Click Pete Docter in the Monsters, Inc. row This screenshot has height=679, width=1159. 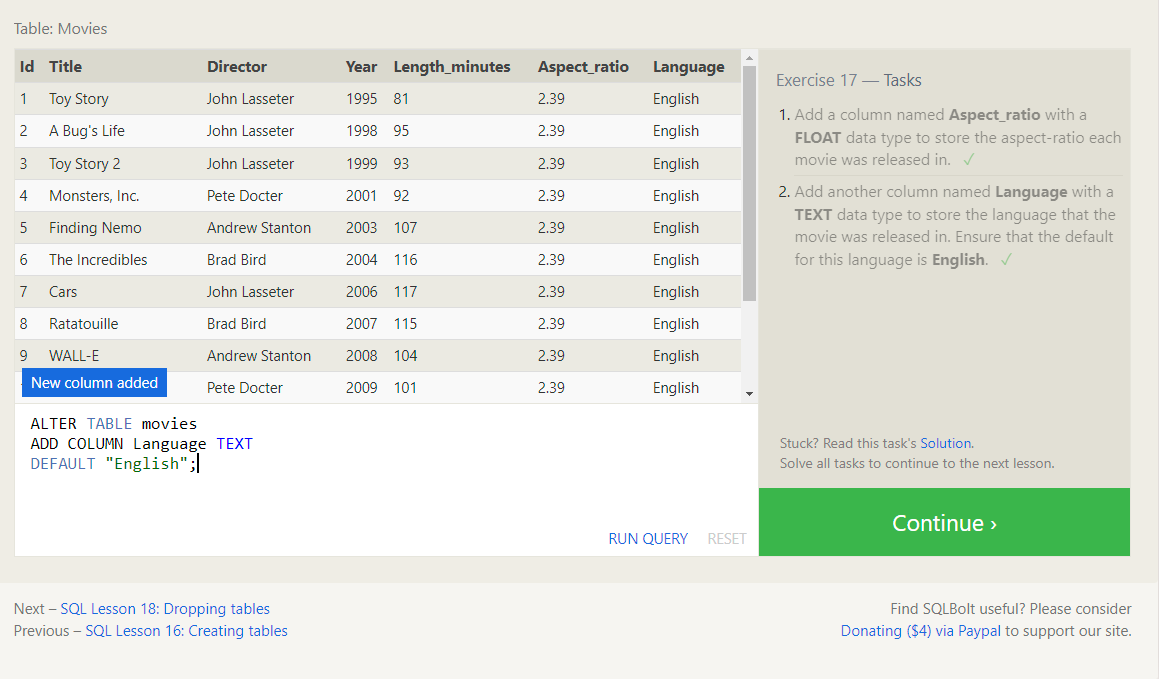pyautogui.click(x=245, y=196)
